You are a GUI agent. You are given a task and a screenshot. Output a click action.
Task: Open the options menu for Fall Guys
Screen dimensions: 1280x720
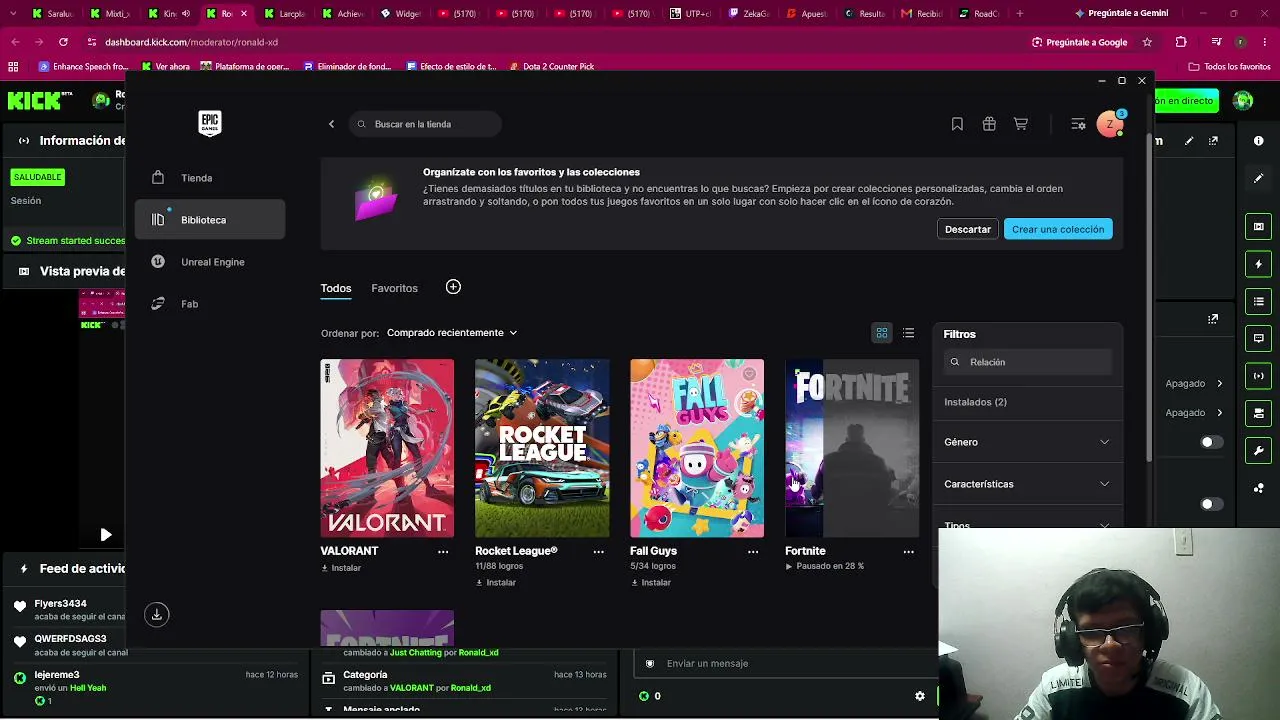pos(753,551)
